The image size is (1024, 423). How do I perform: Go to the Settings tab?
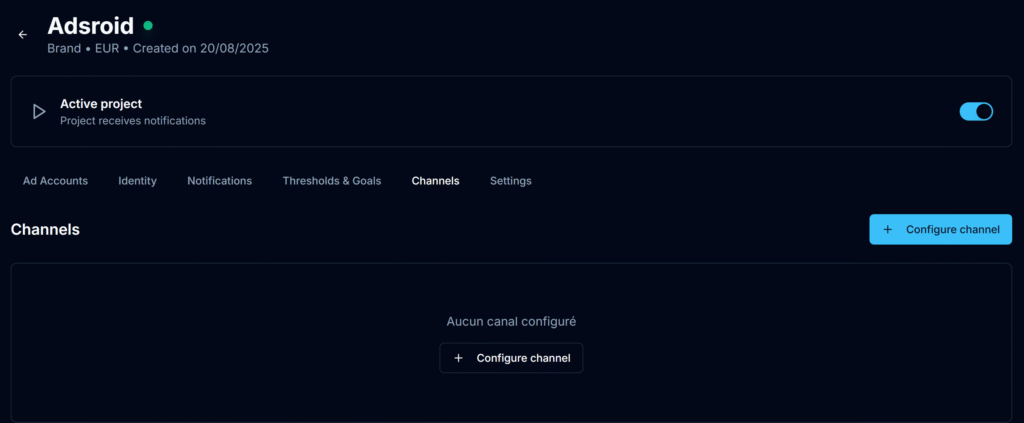click(511, 181)
